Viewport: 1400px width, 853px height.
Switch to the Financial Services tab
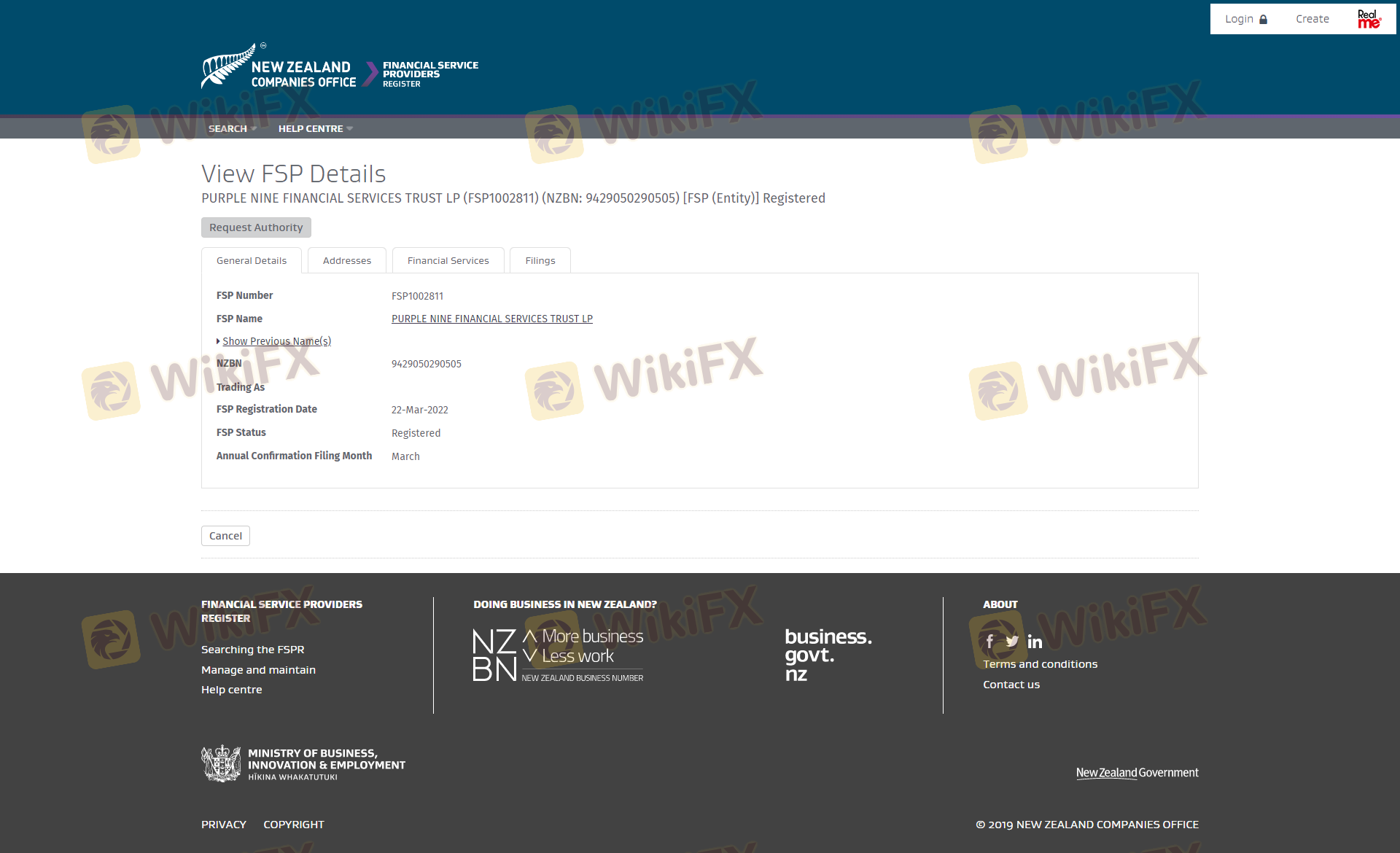[x=448, y=260]
